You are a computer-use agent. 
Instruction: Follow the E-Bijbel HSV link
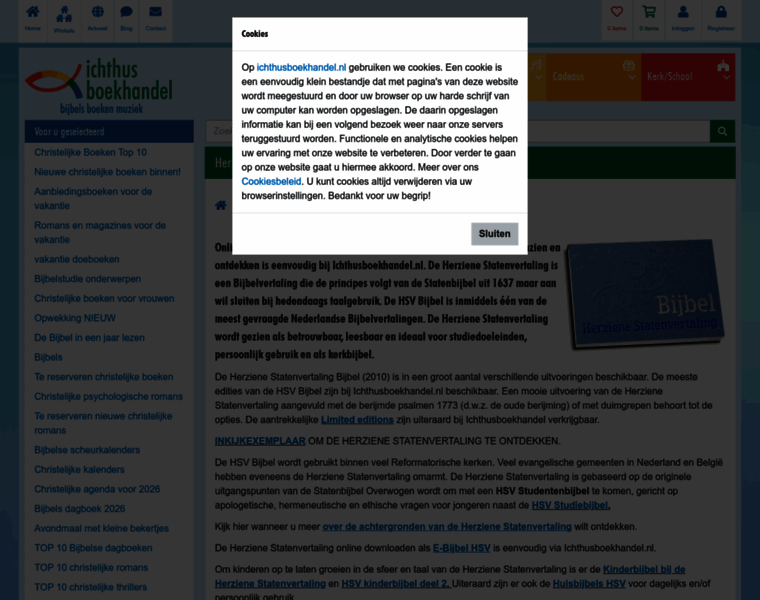pyautogui.click(x=461, y=548)
